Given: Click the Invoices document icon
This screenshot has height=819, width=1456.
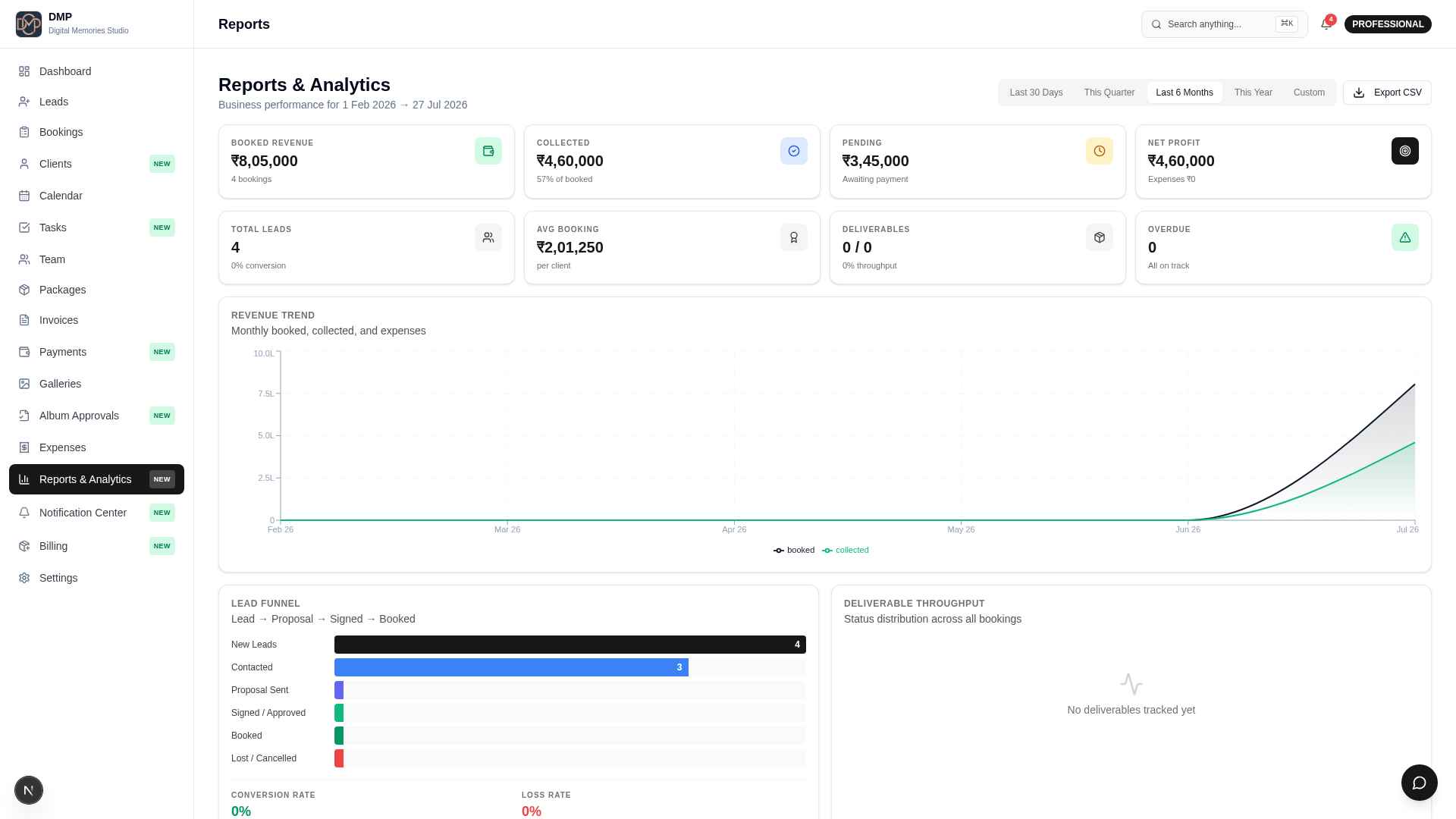Looking at the screenshot, I should [24, 320].
